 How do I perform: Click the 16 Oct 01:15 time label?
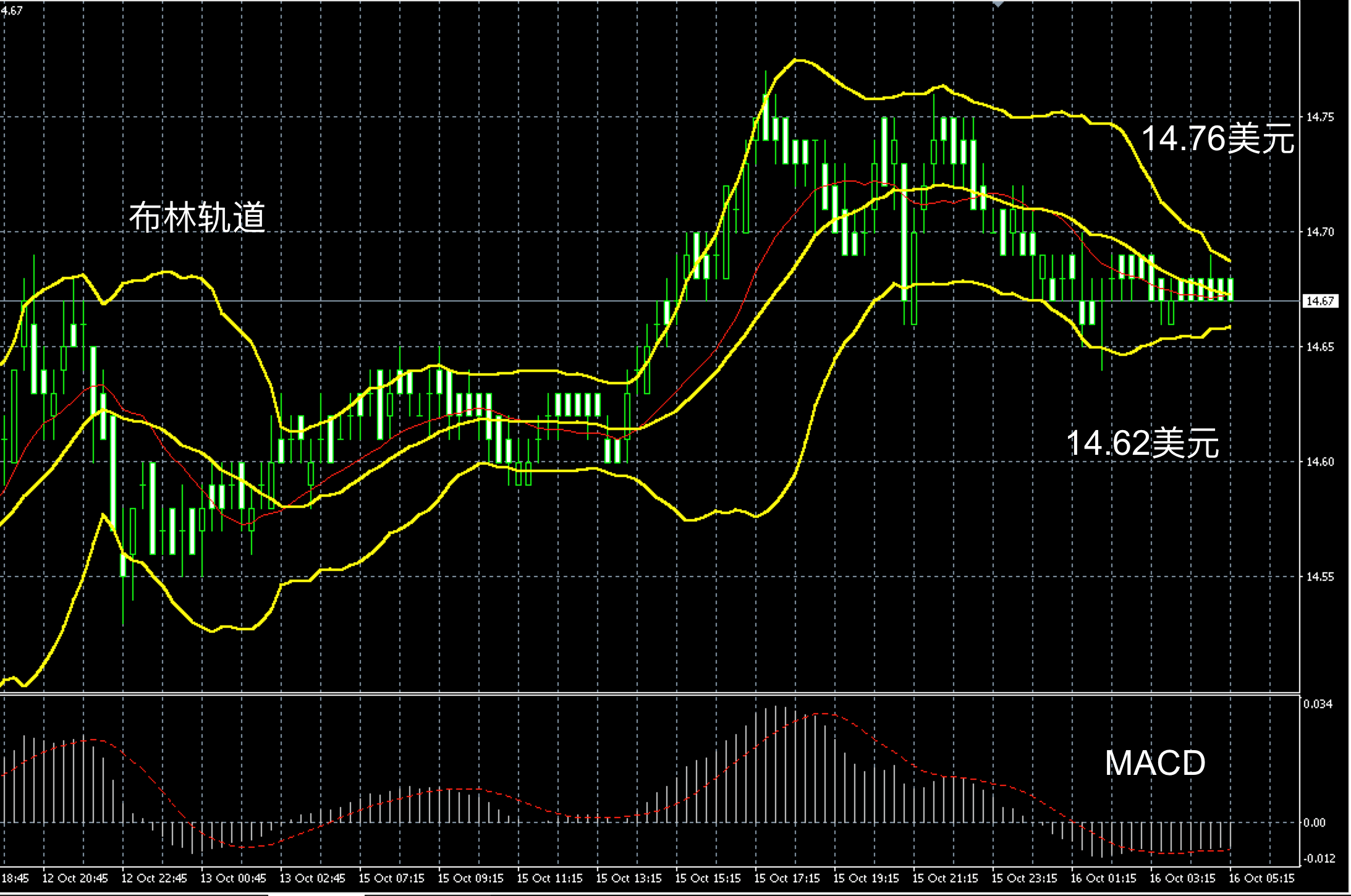coord(1103,878)
